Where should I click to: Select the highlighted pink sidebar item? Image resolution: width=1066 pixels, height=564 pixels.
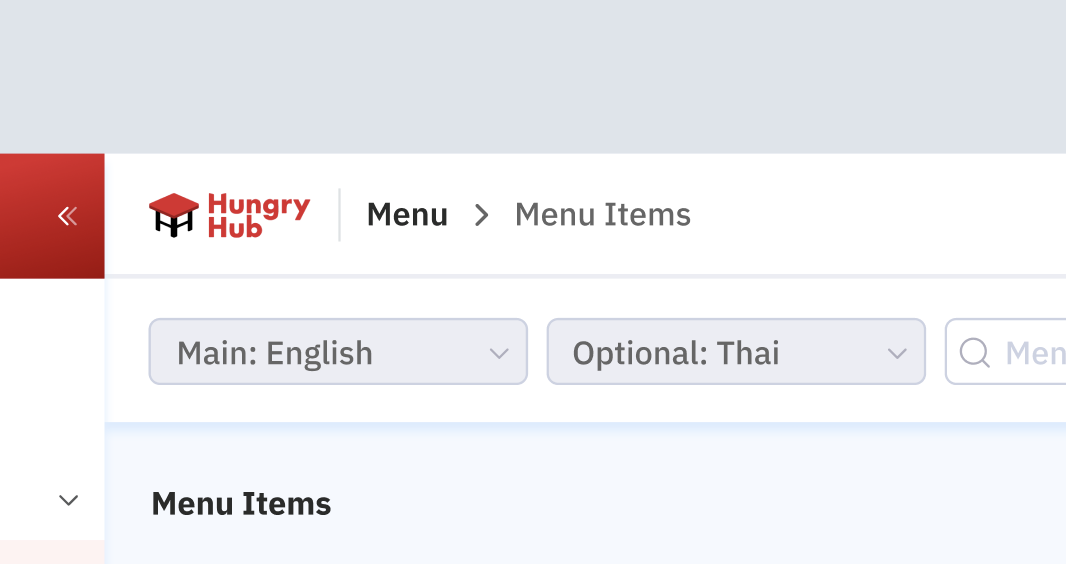pyautogui.click(x=52, y=552)
